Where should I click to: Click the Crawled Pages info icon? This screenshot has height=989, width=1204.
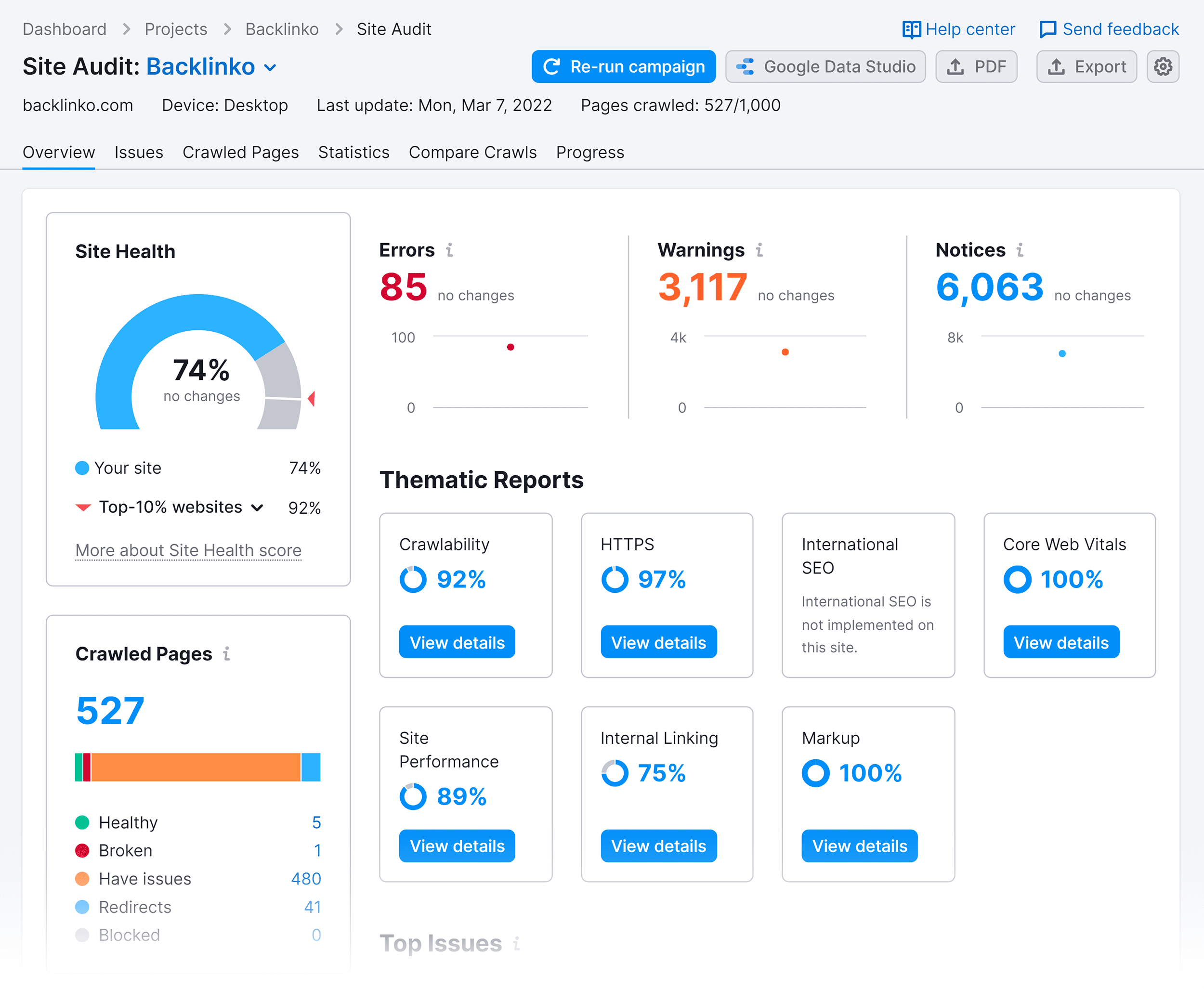(226, 653)
